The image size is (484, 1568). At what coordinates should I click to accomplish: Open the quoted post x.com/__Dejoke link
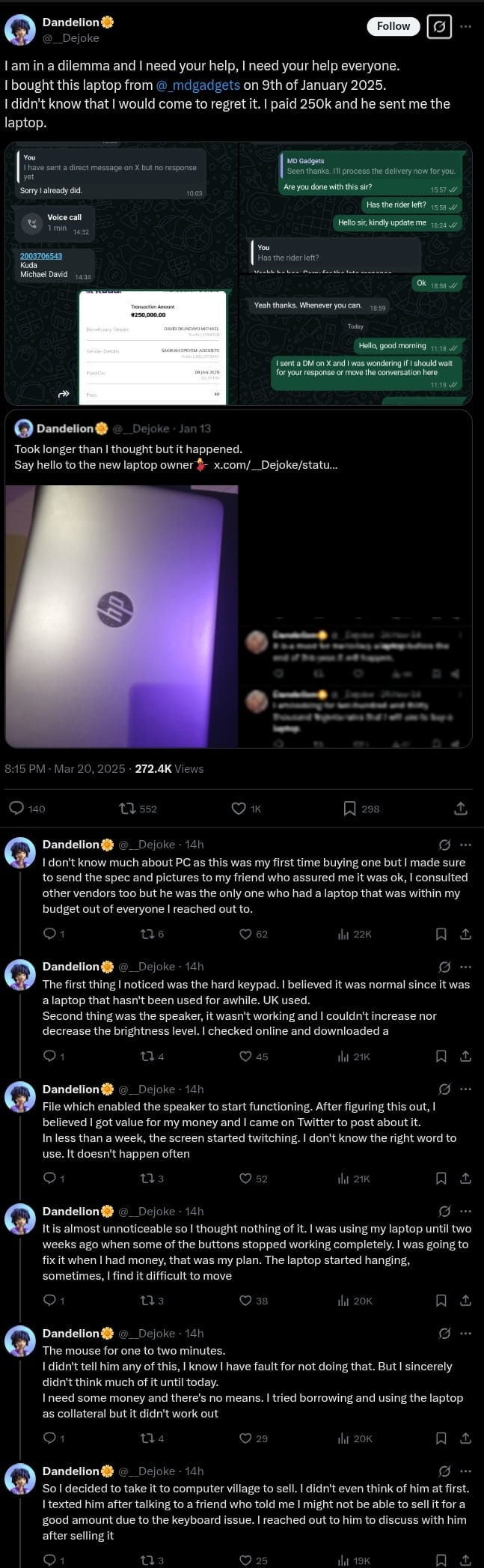pyautogui.click(x=275, y=465)
